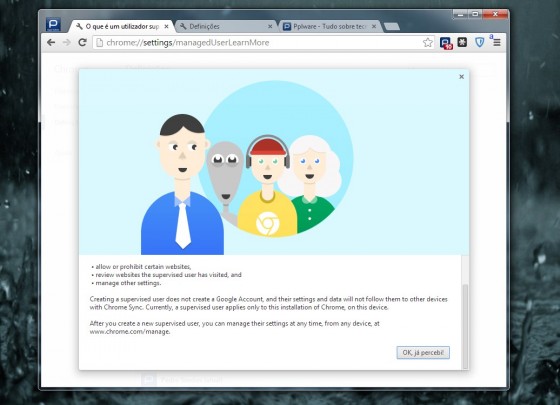Click the 'OK, já percebi!' button
The width and height of the screenshot is (560, 405).
tap(423, 352)
